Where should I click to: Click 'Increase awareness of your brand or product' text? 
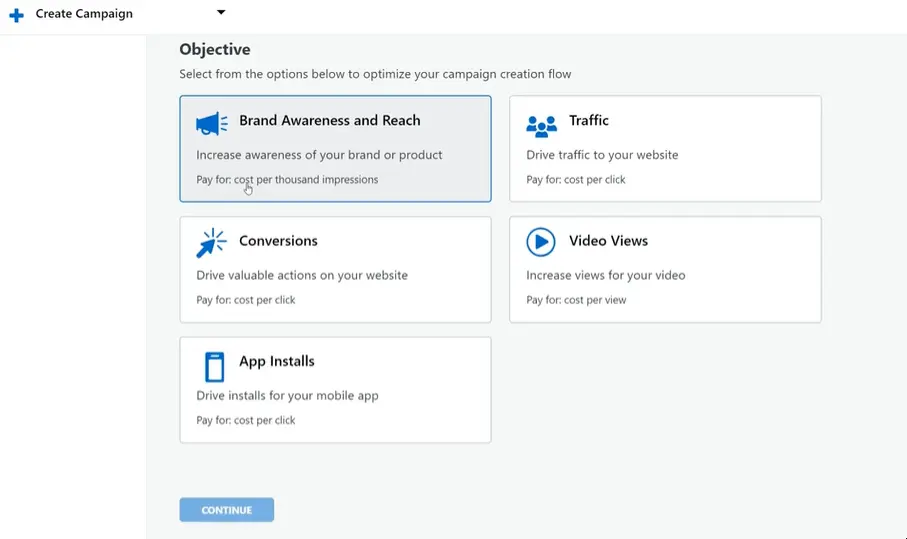319,155
